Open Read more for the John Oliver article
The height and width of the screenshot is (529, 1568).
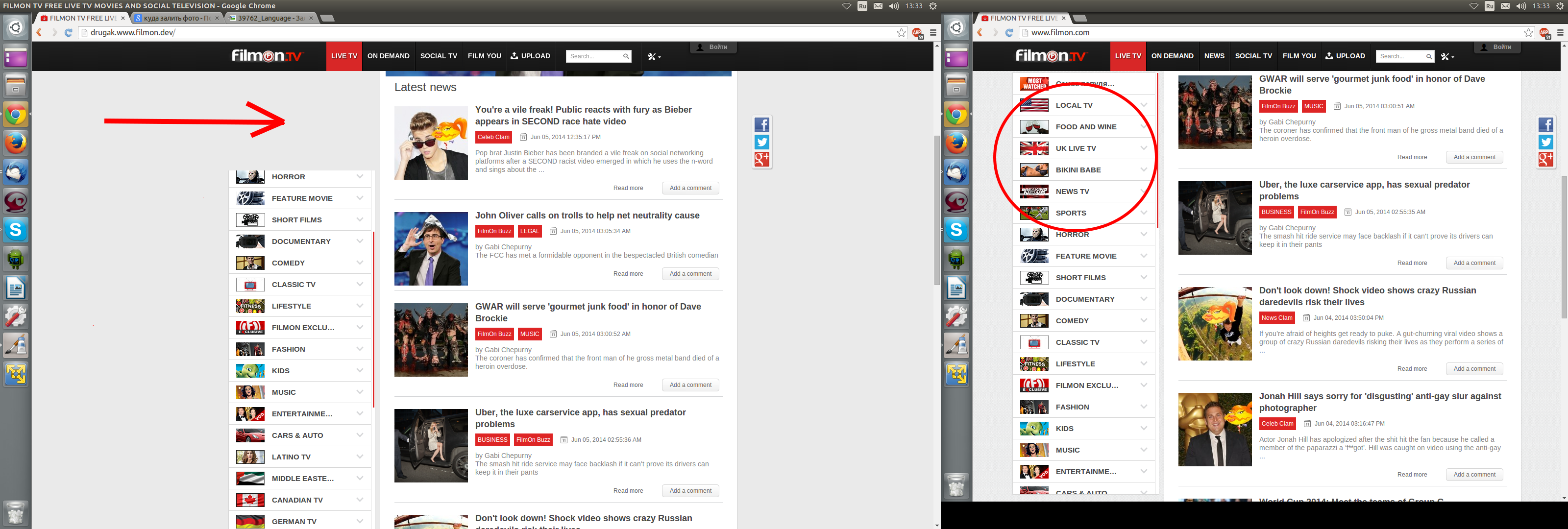pos(628,274)
